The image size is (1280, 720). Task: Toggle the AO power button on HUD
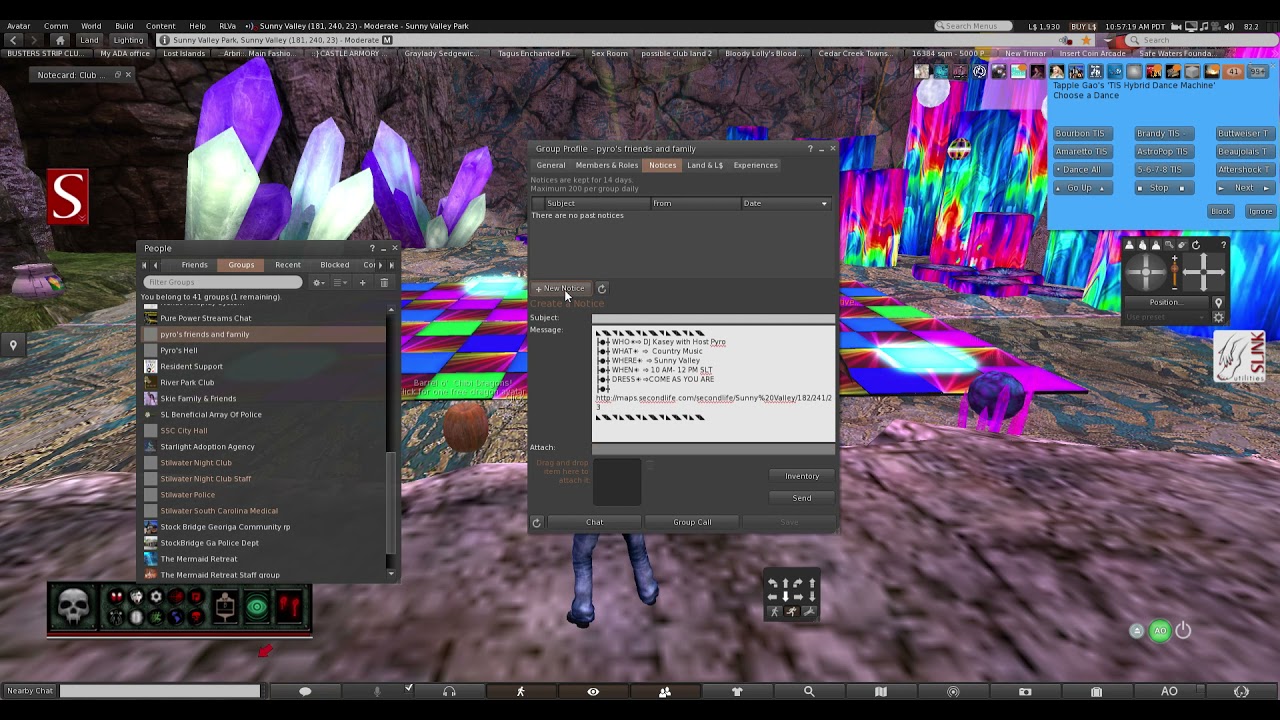pyautogui.click(x=1183, y=630)
